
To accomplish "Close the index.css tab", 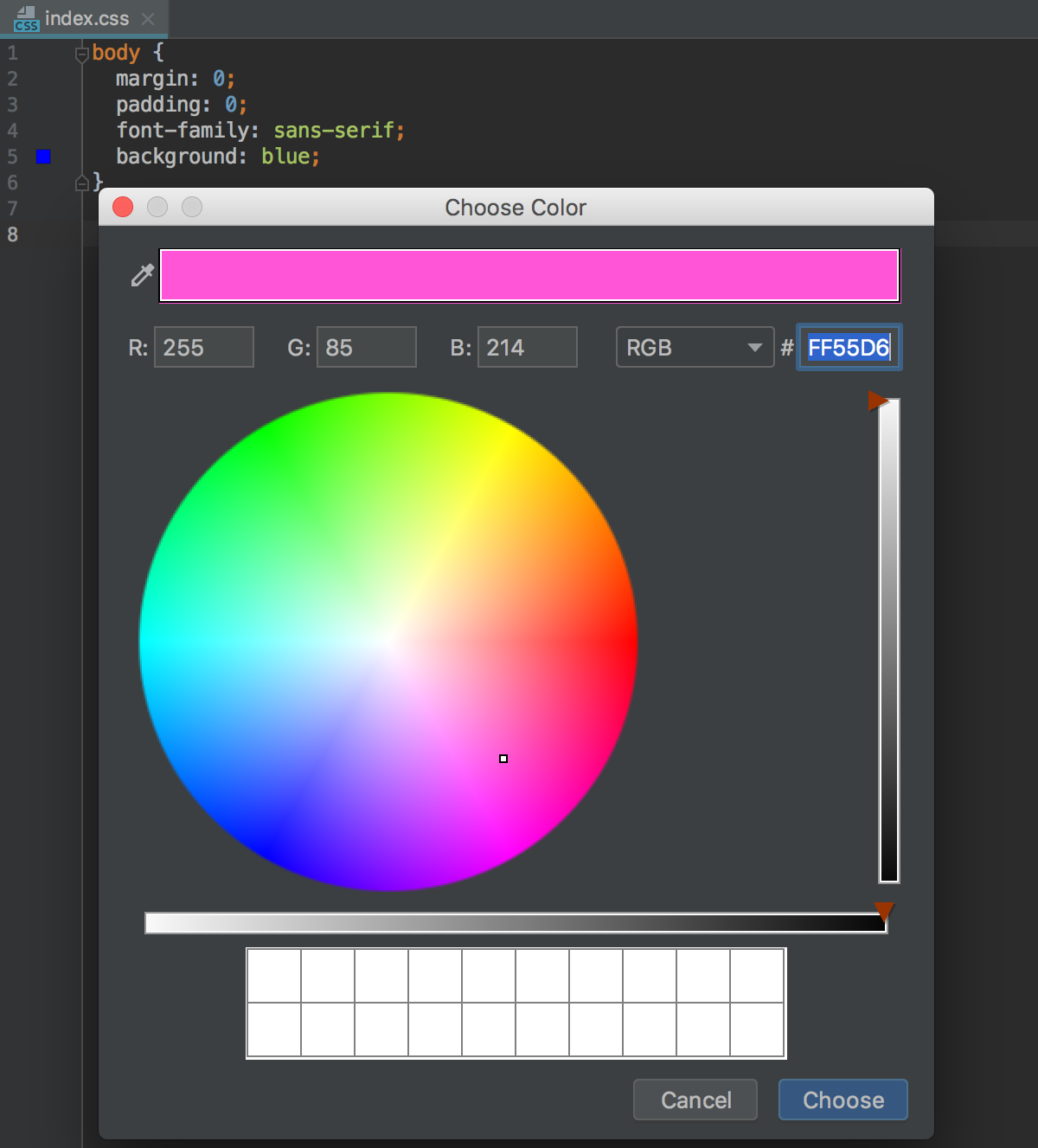I will point(148,18).
